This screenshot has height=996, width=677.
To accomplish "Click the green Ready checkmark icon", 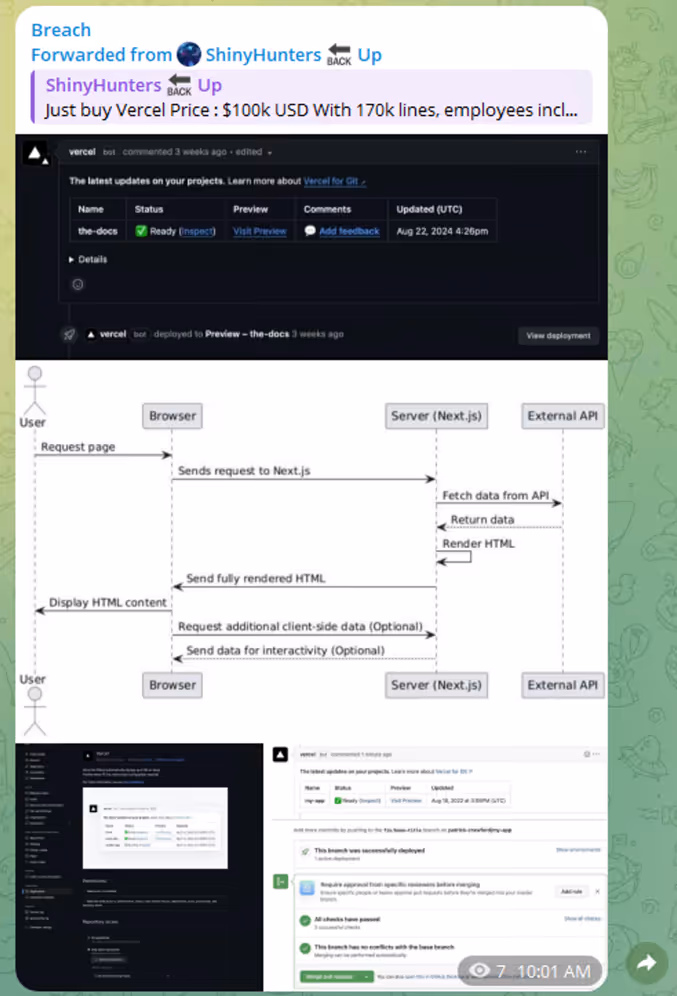I will coord(141,231).
